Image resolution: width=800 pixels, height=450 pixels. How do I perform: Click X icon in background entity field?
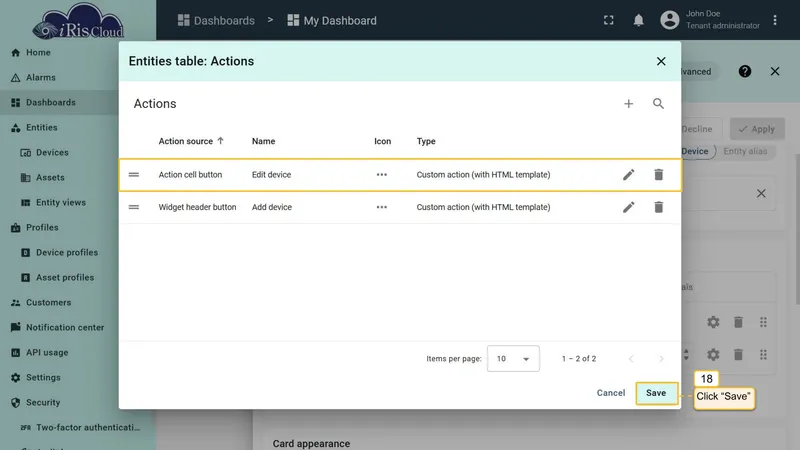pos(761,193)
